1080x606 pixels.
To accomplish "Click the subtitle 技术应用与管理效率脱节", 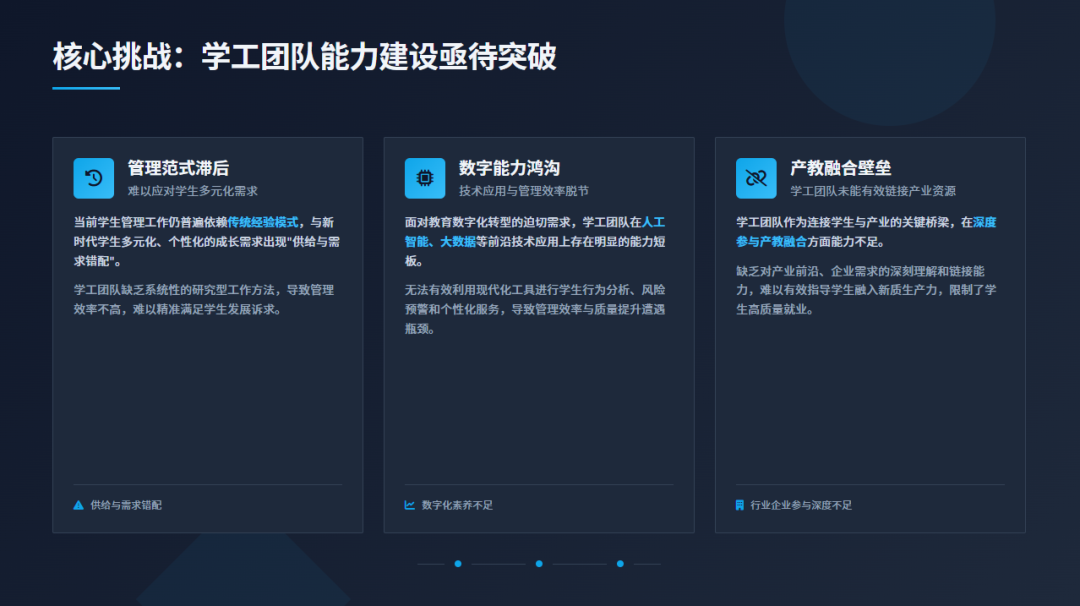I will pos(524,191).
